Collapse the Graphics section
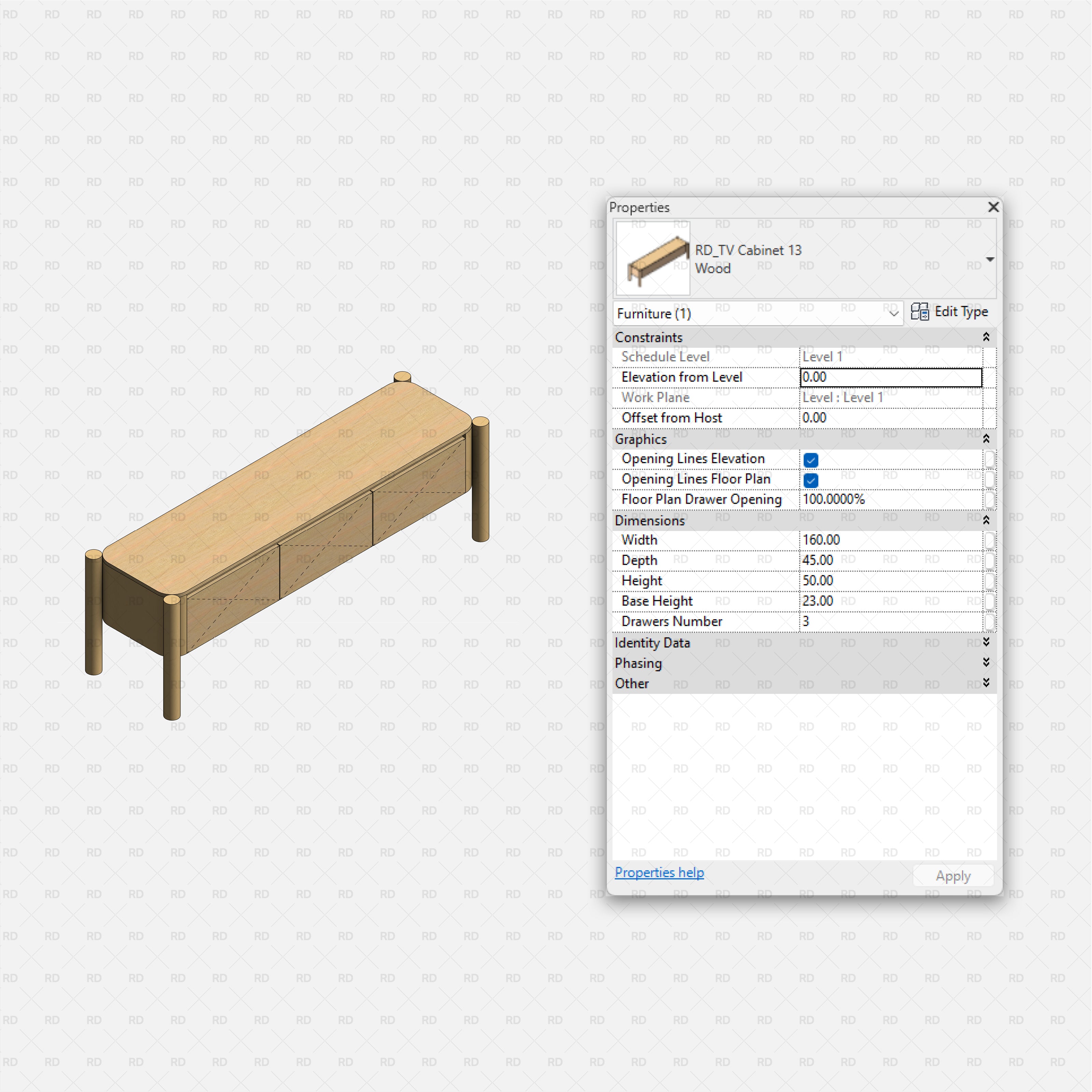 (x=986, y=439)
